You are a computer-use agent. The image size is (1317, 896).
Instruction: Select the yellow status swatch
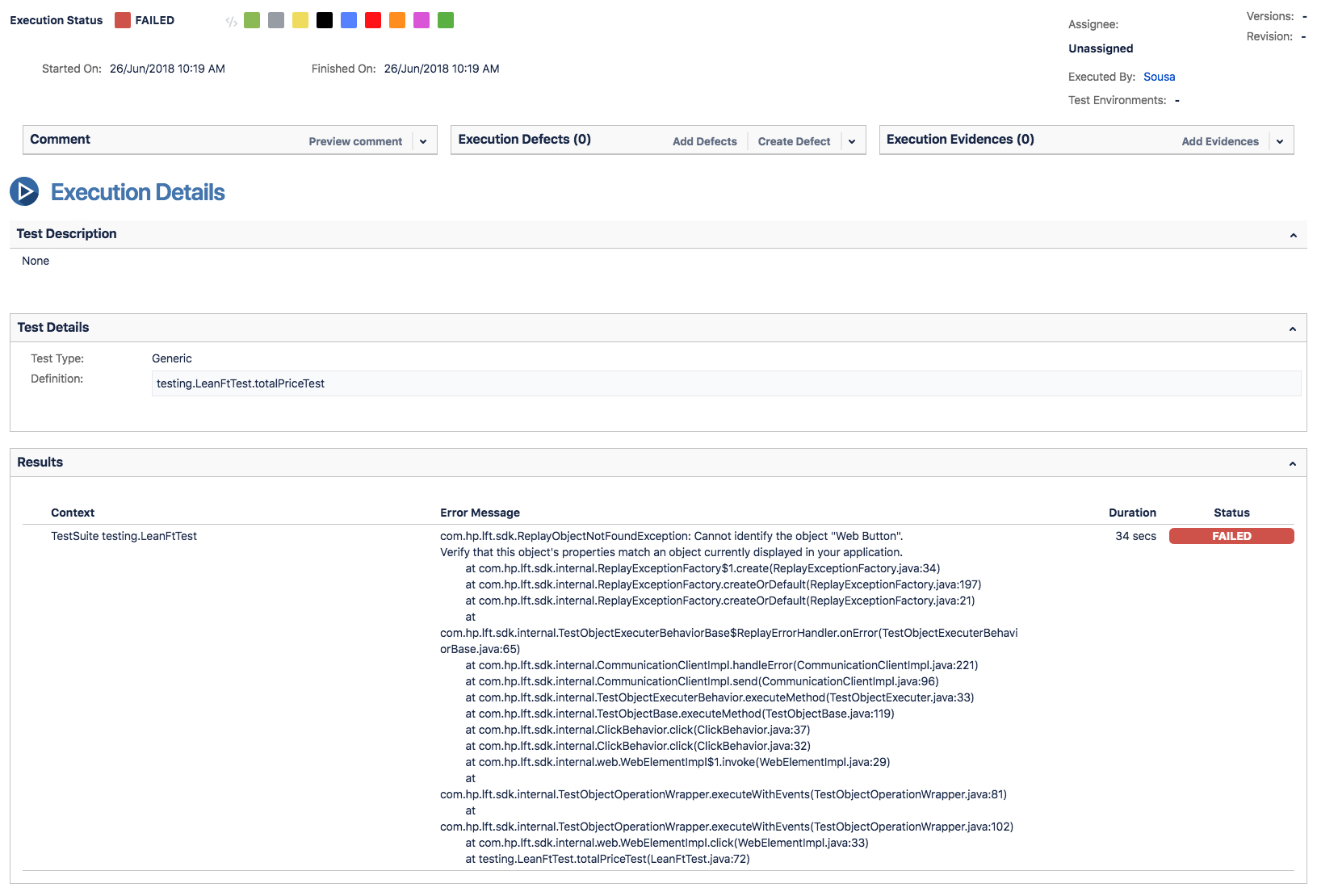point(300,20)
